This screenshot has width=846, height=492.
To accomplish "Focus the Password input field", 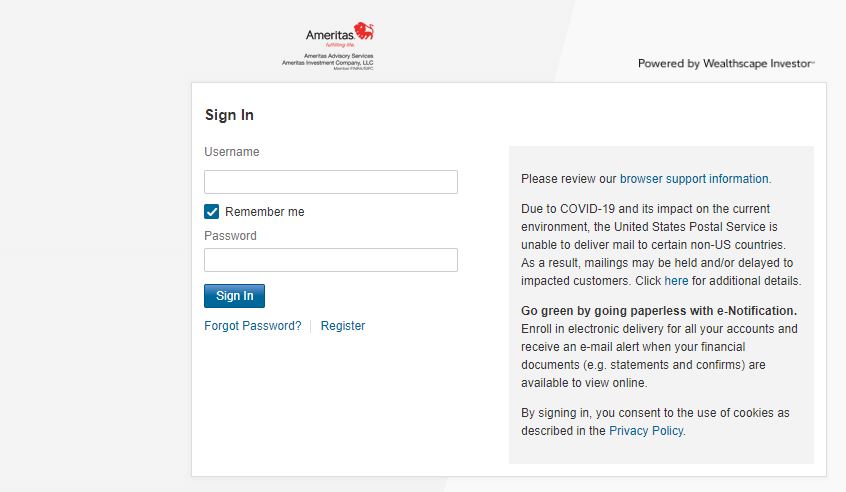I will tap(330, 260).
